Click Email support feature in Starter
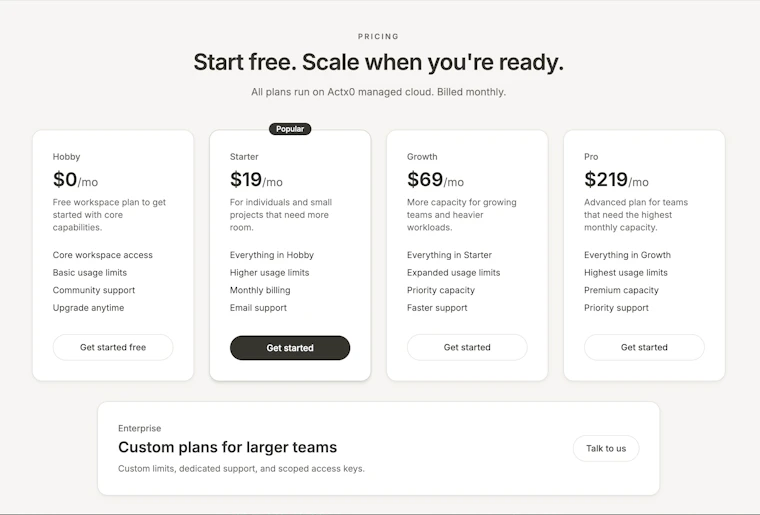The width and height of the screenshot is (760, 515). (x=258, y=308)
